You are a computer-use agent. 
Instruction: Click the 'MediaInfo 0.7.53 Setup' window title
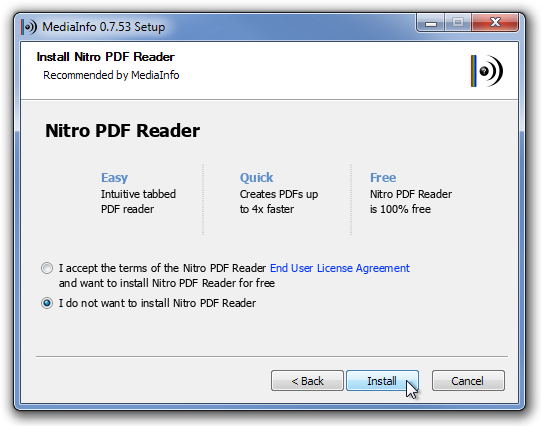pyautogui.click(x=104, y=27)
